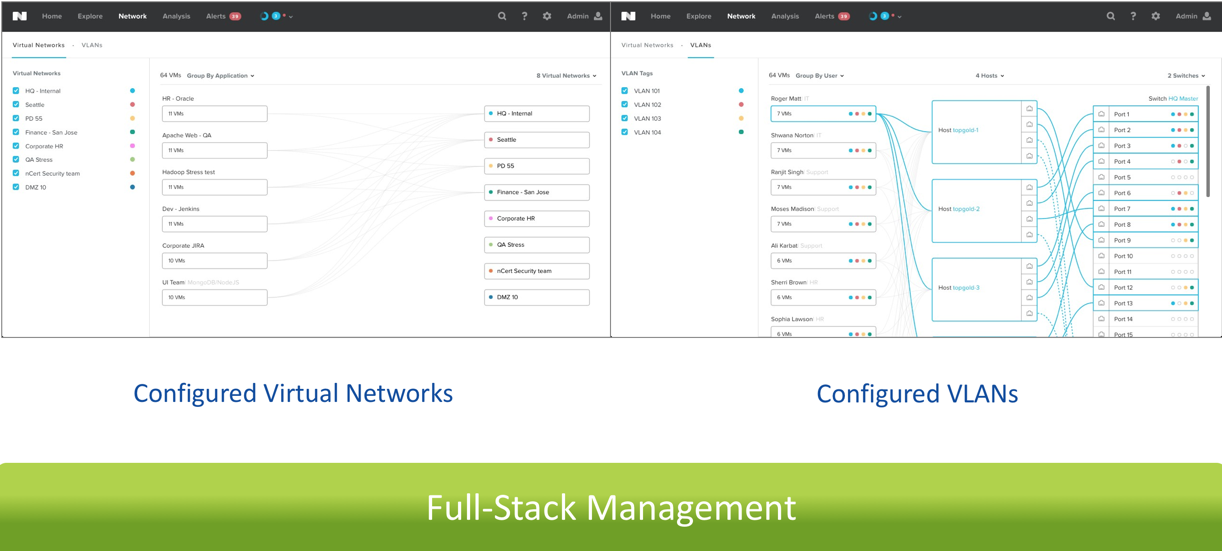
Task: Click the help icon in the right VLANs window
Action: (x=1133, y=16)
